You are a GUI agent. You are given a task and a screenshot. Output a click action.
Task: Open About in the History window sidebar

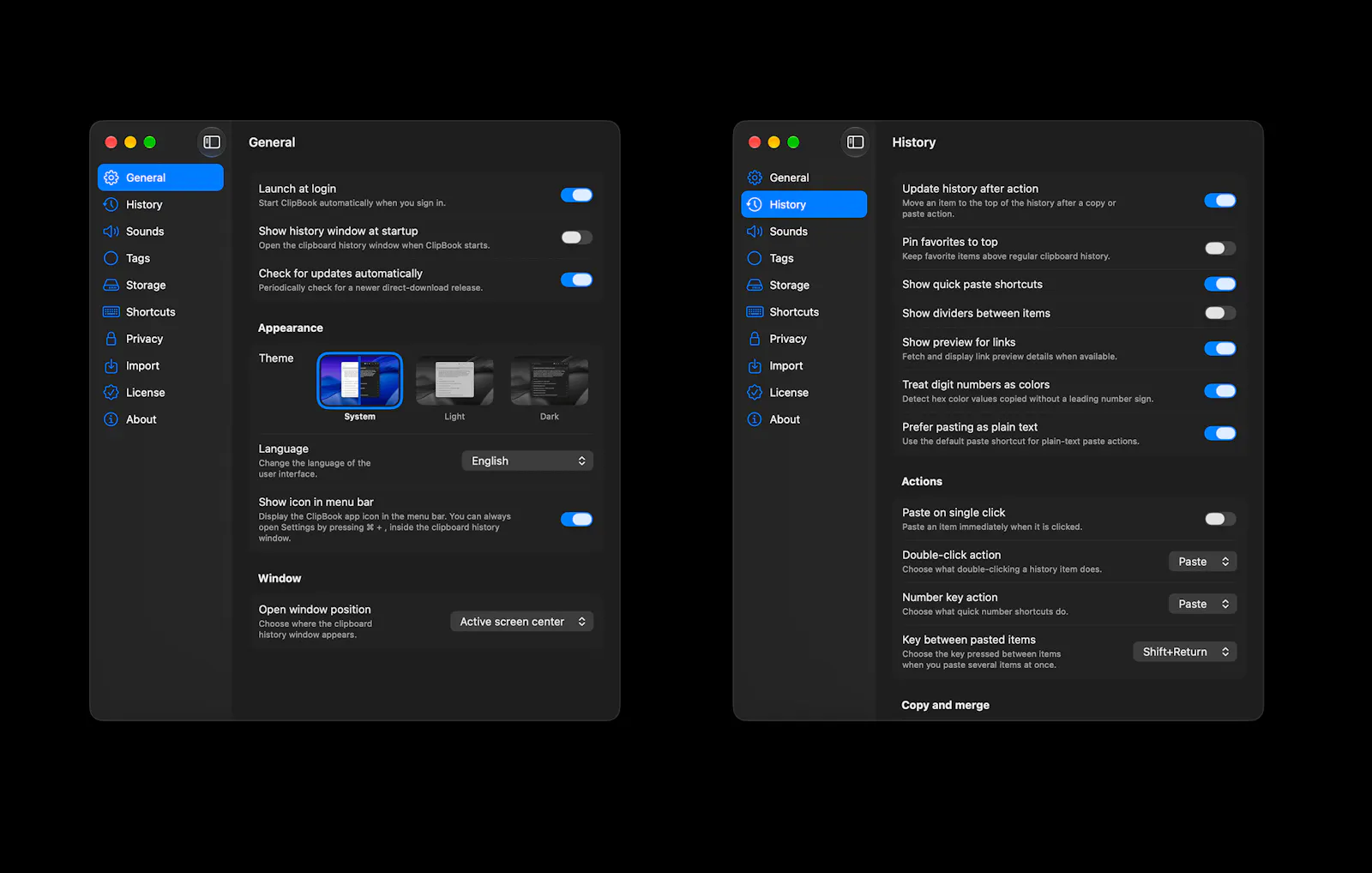point(804,419)
